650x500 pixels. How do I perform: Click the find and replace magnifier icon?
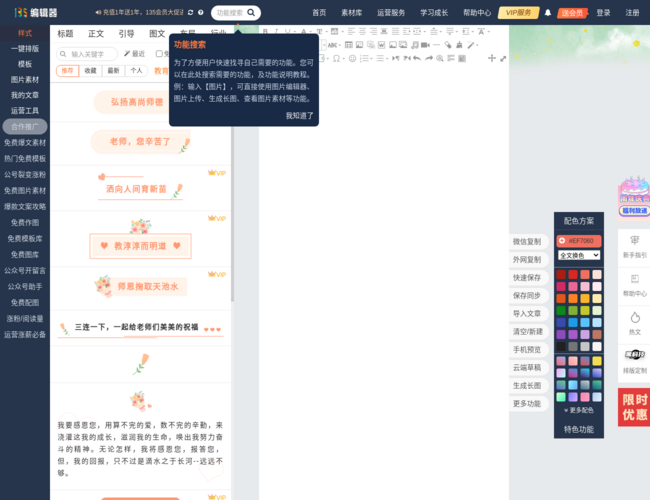tap(440, 58)
